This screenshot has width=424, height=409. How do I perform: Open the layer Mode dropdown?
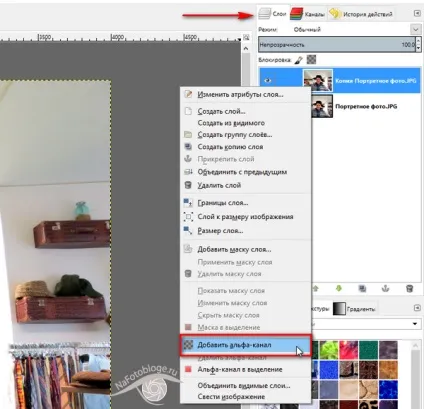pyautogui.click(x=415, y=29)
